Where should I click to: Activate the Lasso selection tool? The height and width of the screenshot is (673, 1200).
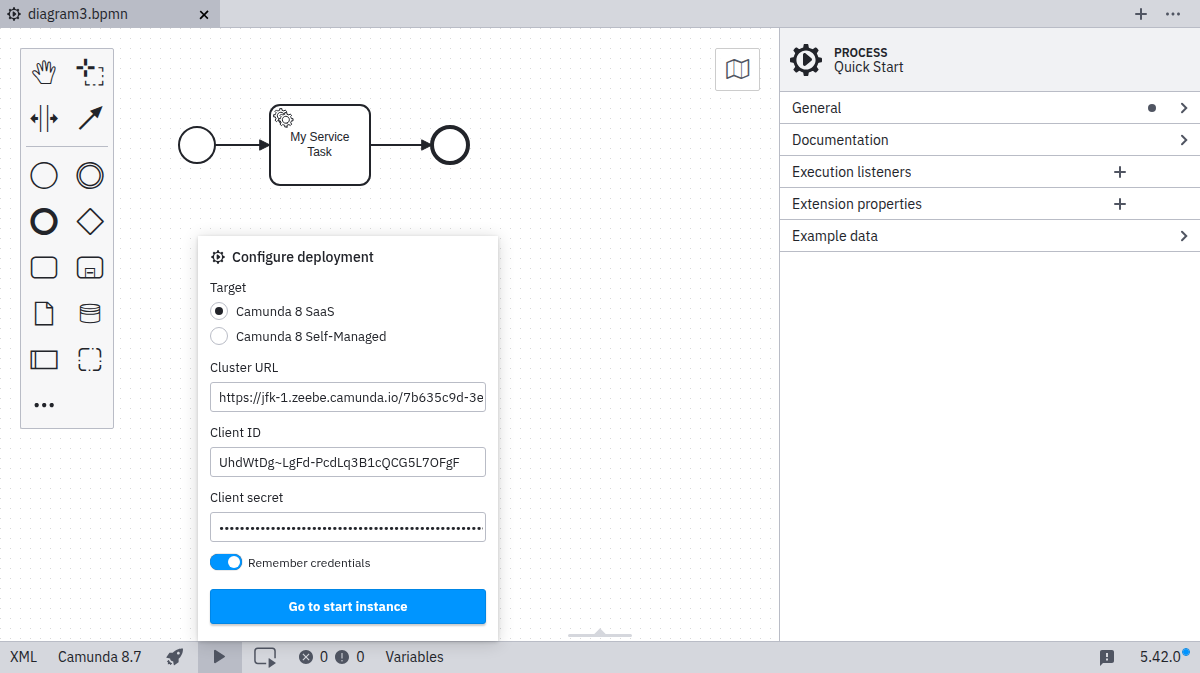click(90, 71)
